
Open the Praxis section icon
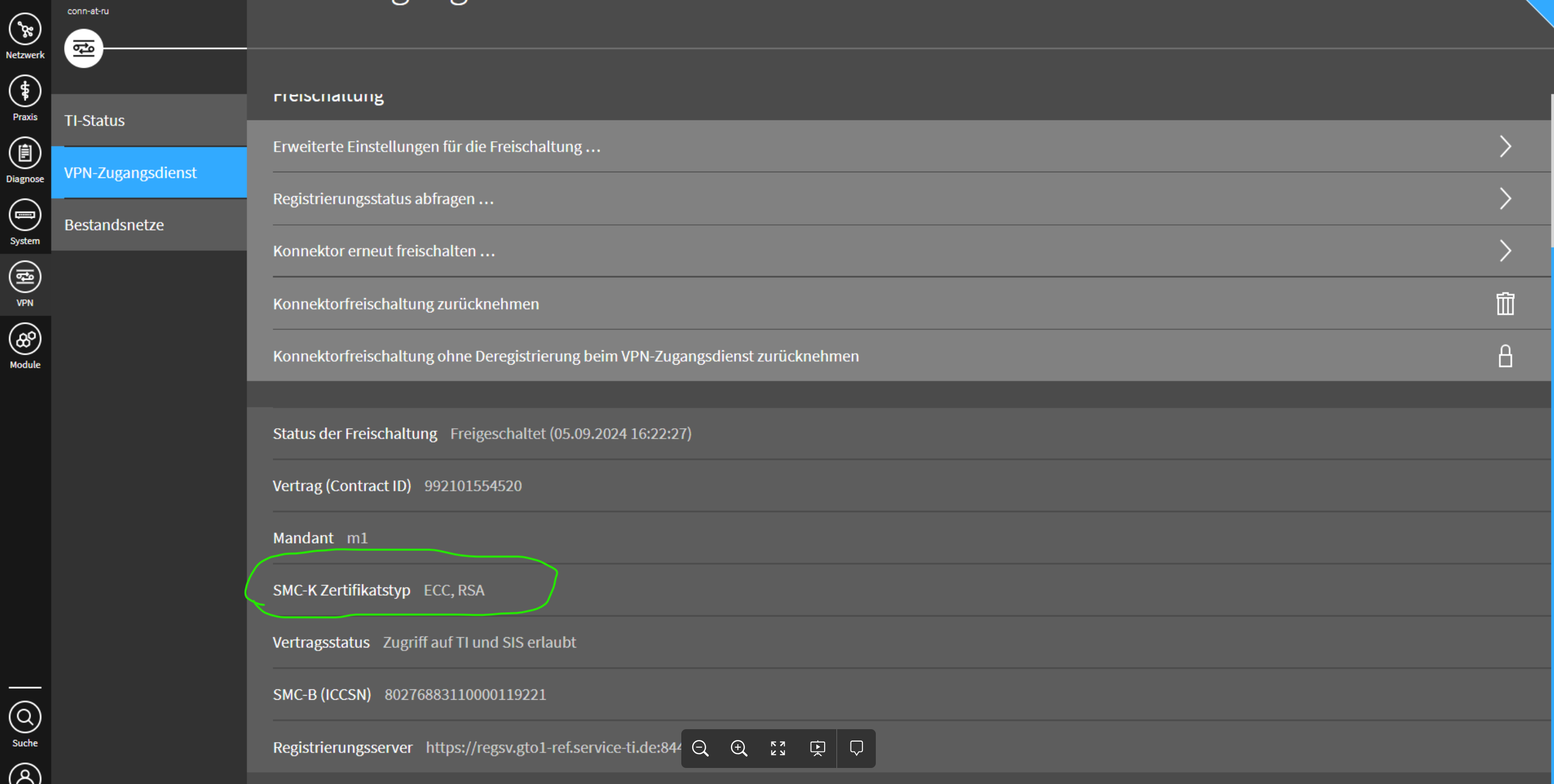[x=25, y=92]
